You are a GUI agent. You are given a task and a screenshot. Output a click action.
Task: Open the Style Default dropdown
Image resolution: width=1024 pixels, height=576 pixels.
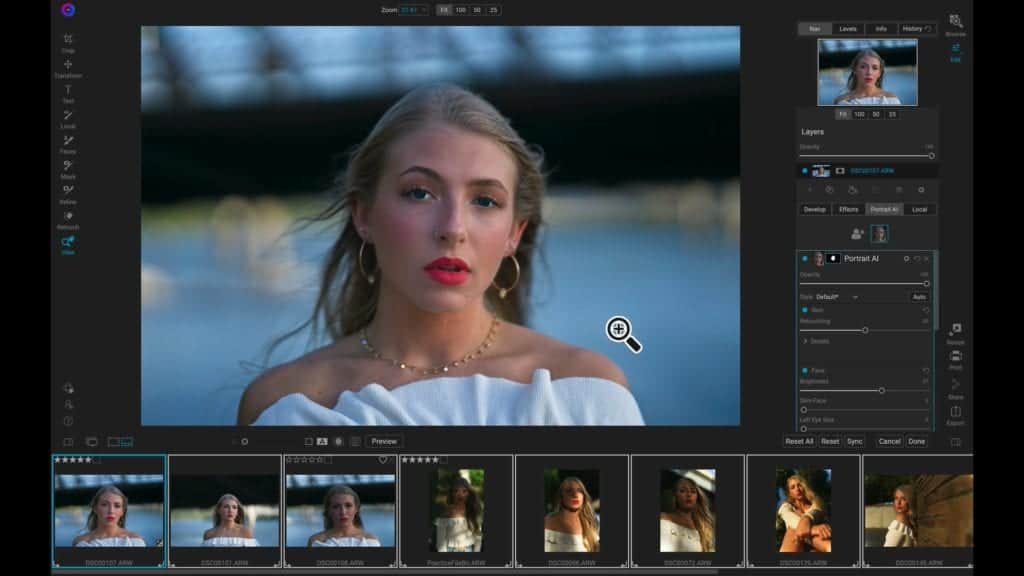coord(837,297)
